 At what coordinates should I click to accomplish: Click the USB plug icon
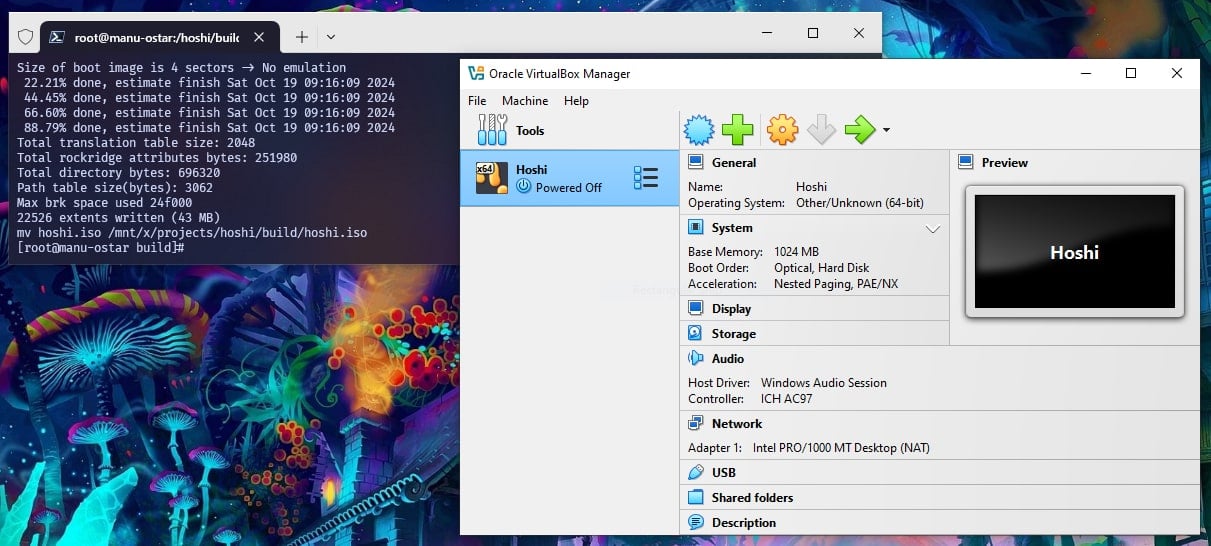click(x=696, y=472)
